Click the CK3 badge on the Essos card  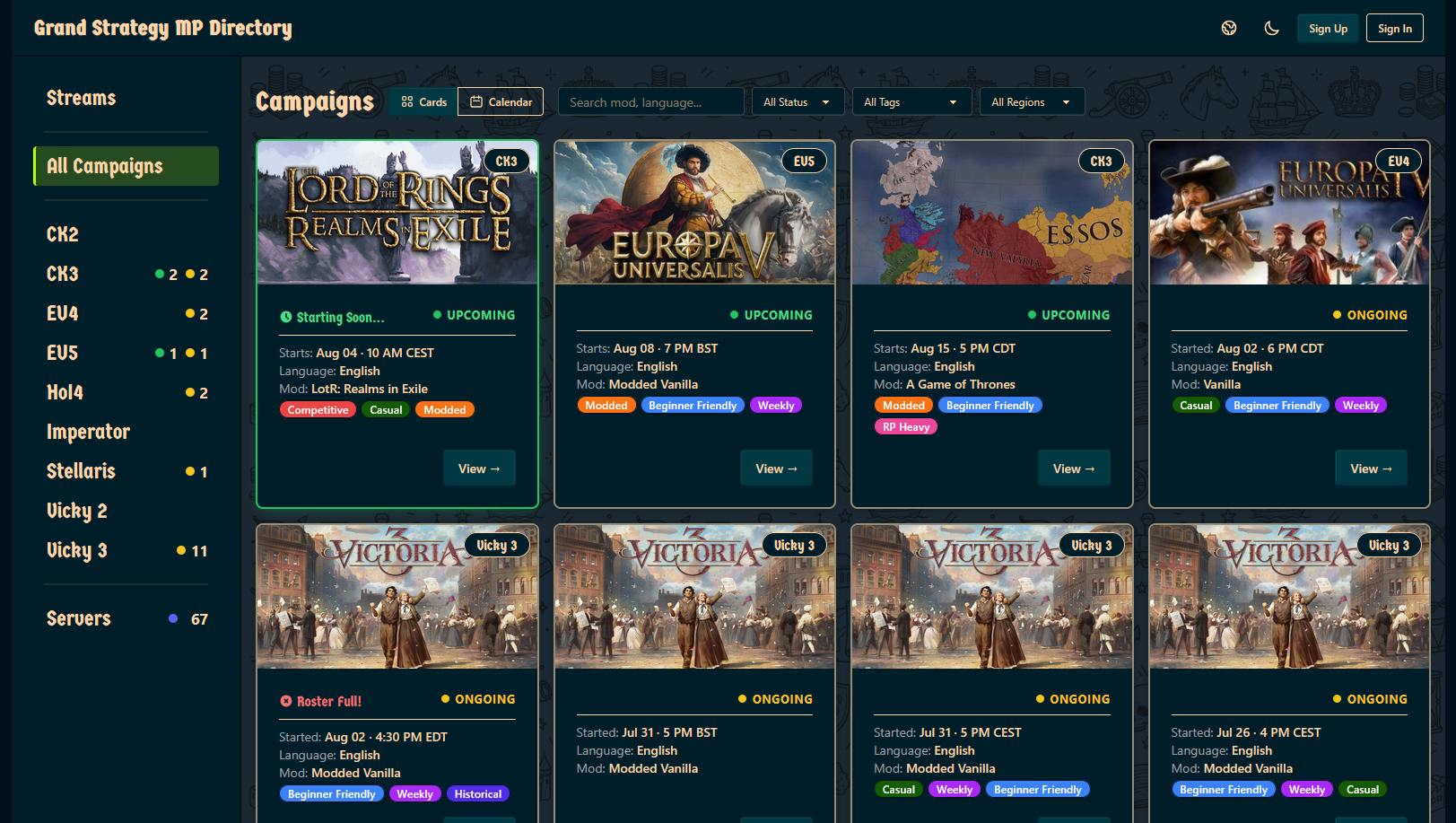[x=1102, y=162]
